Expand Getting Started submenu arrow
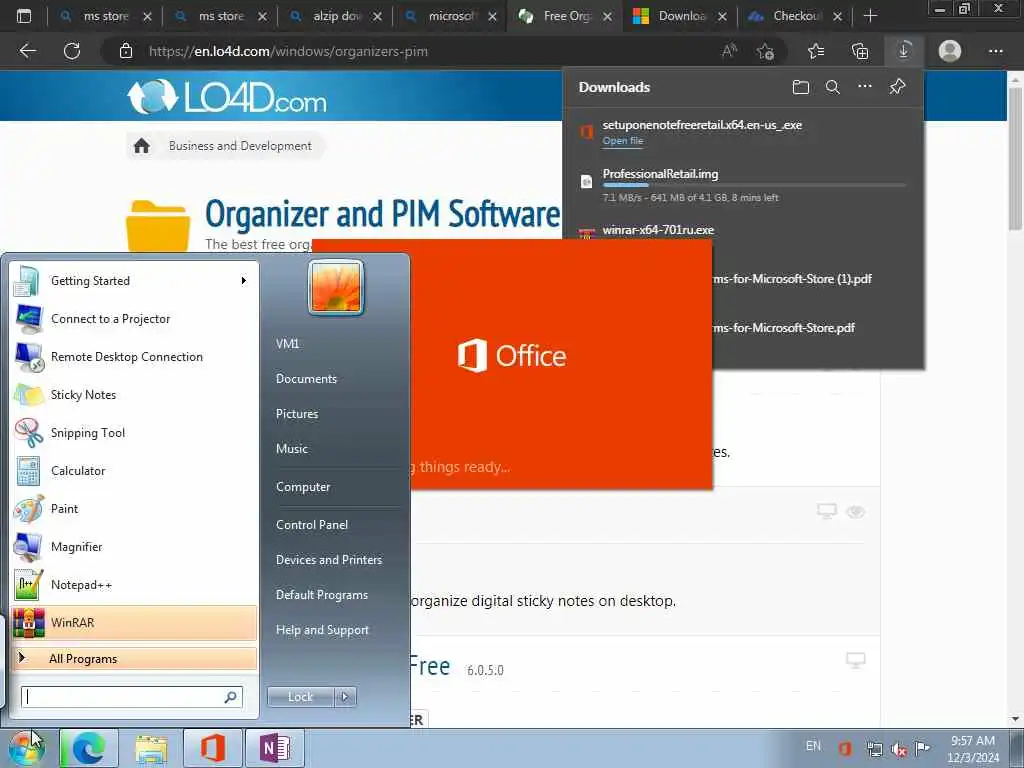 click(244, 281)
